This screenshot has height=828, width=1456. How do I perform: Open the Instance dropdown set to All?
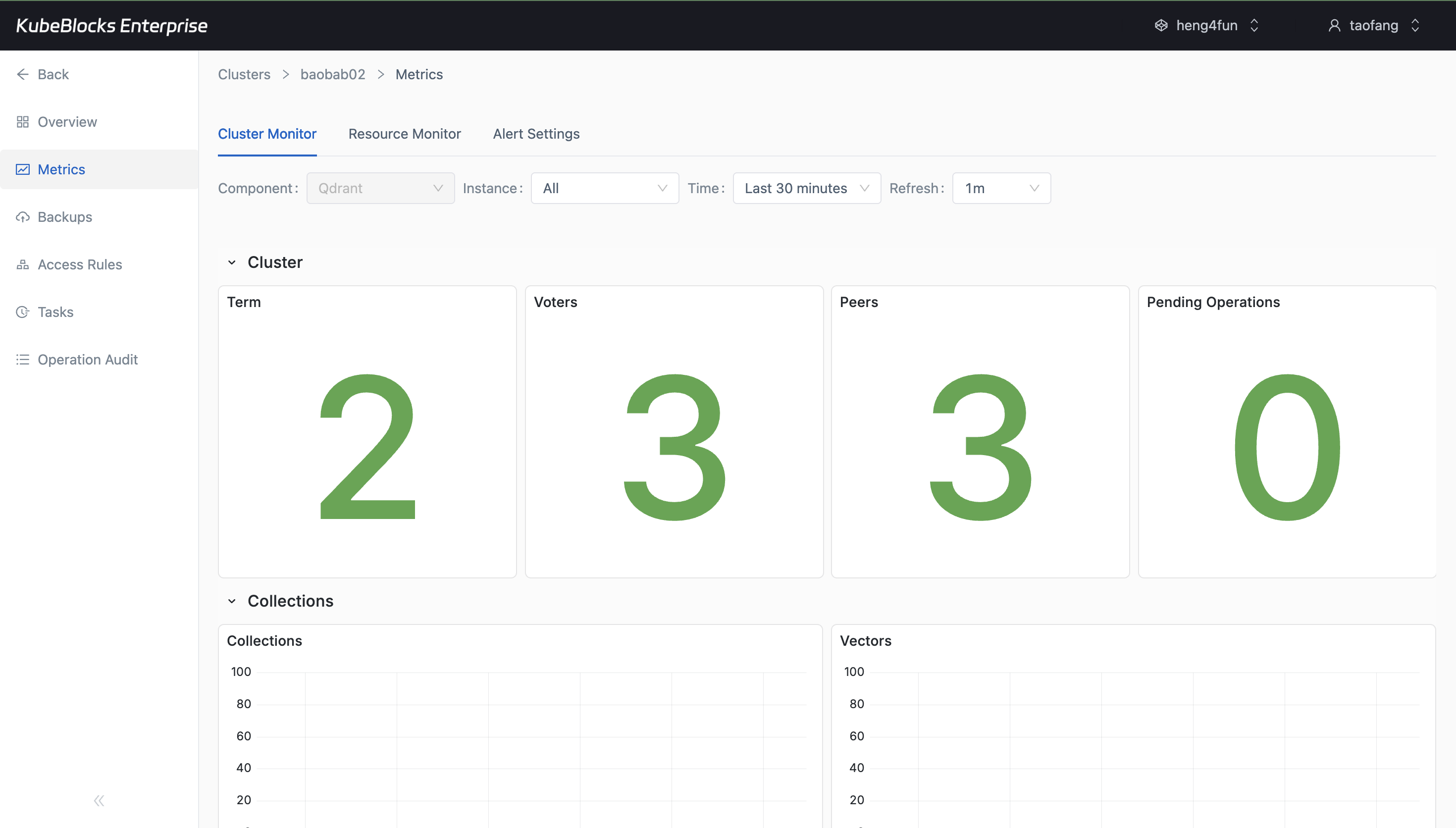coord(604,188)
